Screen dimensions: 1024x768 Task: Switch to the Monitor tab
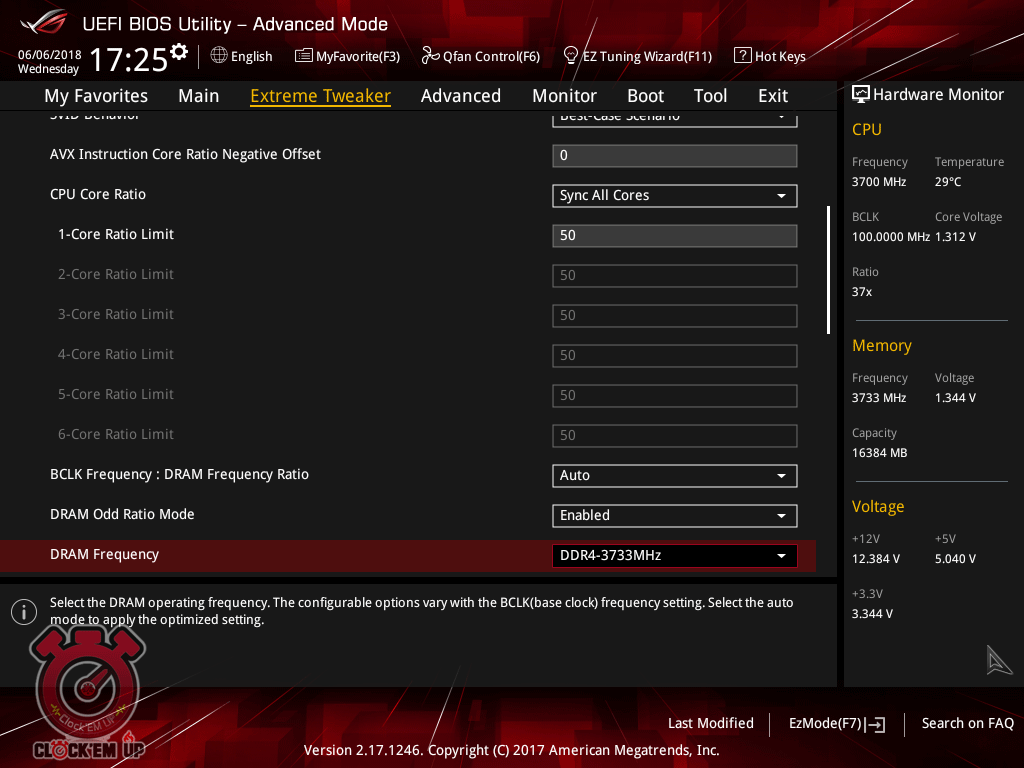click(564, 96)
